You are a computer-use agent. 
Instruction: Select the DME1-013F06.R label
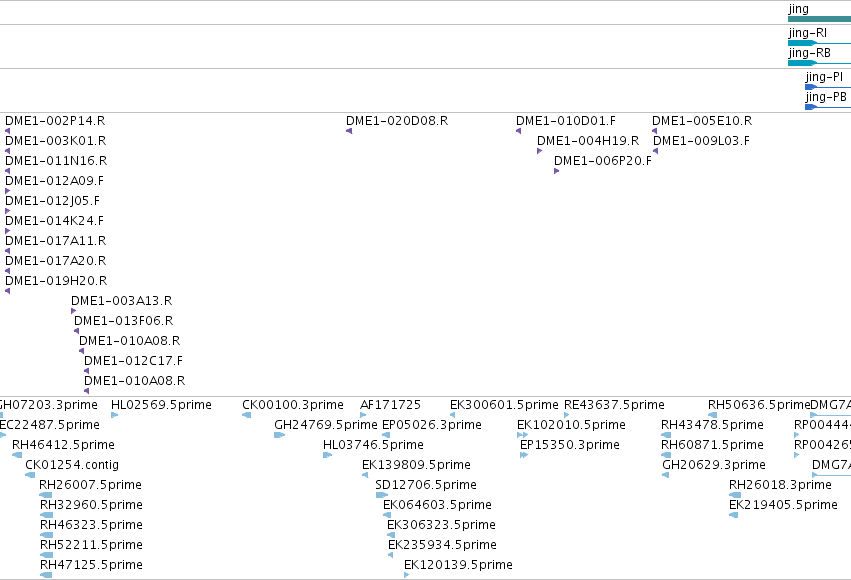click(x=124, y=321)
